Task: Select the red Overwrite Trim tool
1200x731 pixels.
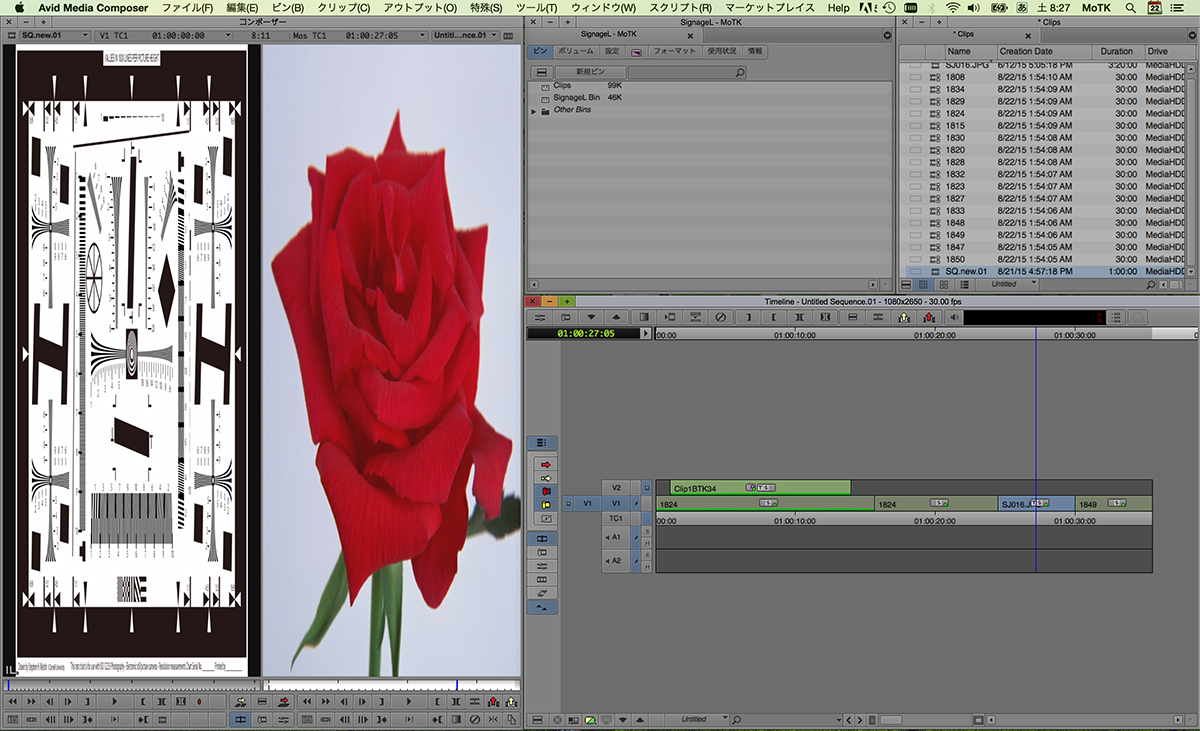Action: pyautogui.click(x=545, y=491)
